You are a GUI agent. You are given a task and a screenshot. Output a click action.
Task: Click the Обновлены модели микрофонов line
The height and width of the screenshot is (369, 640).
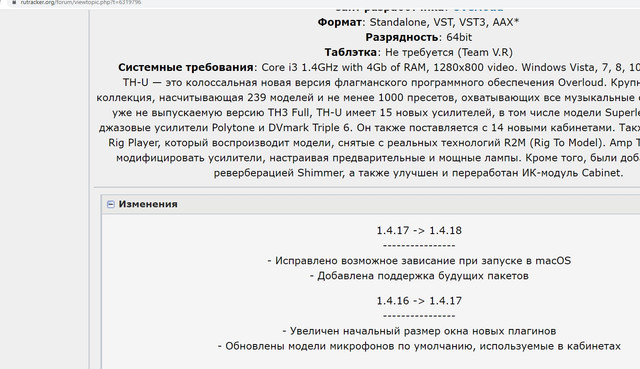coord(419,346)
